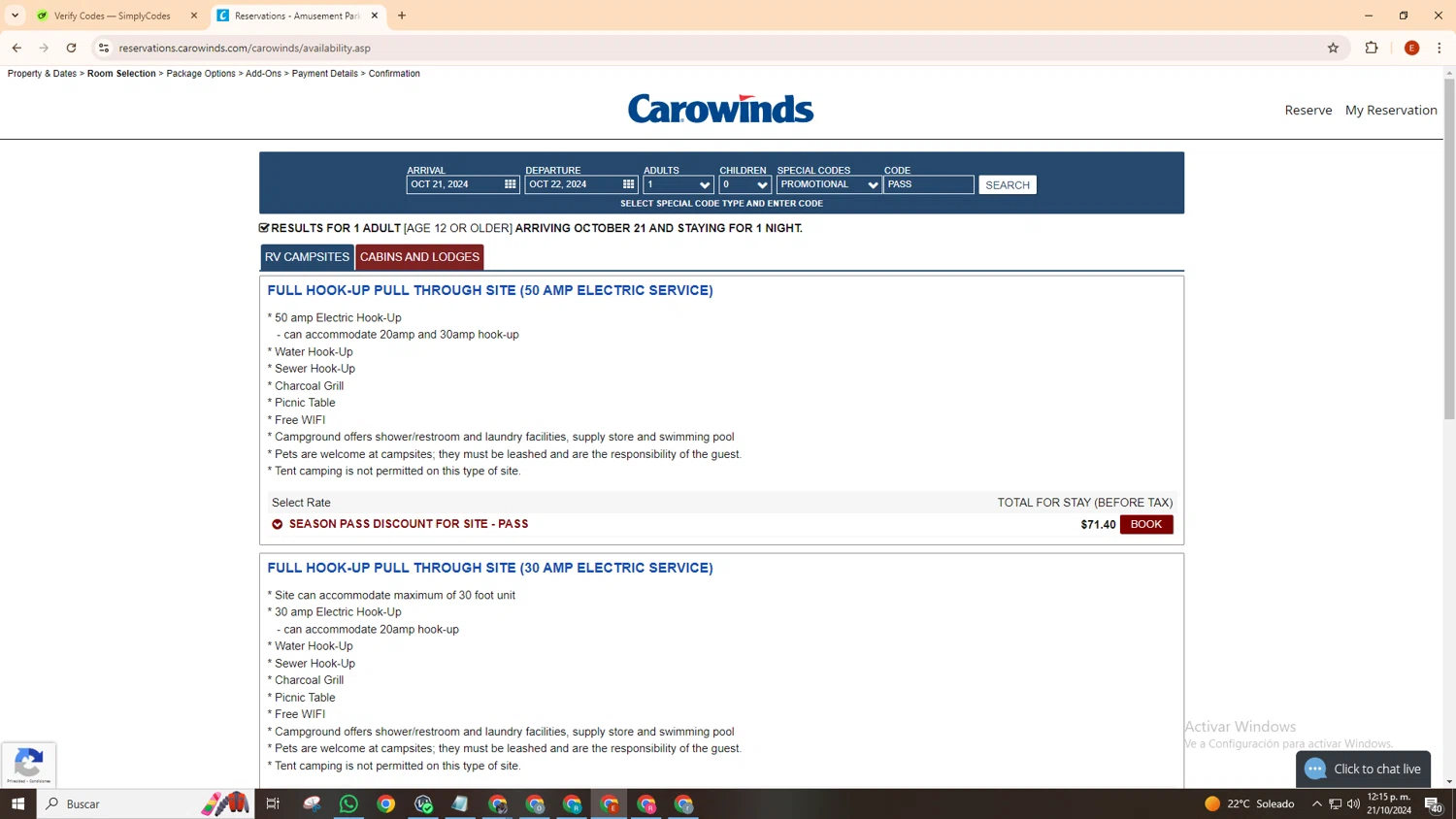Go forward with the browser arrow
The height and width of the screenshot is (819, 1456).
click(44, 48)
